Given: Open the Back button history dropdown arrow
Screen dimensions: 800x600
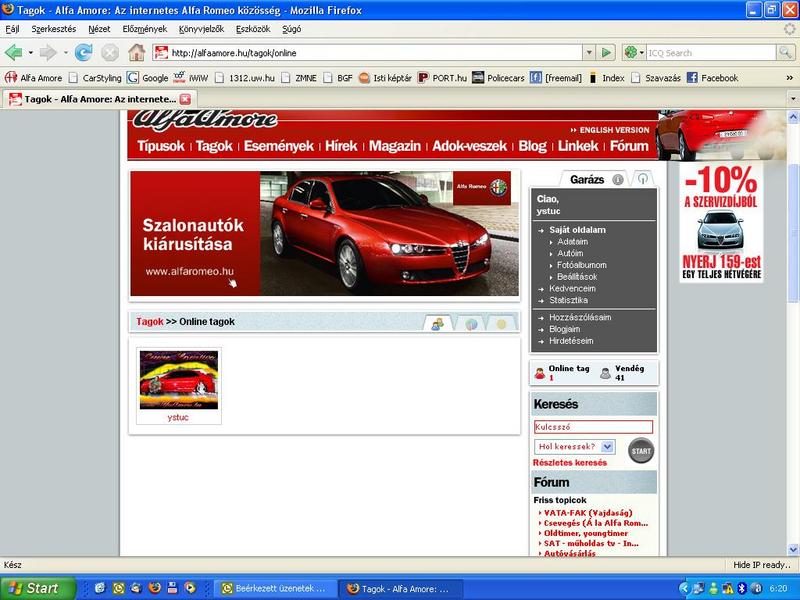Looking at the screenshot, I should pyautogui.click(x=31, y=53).
